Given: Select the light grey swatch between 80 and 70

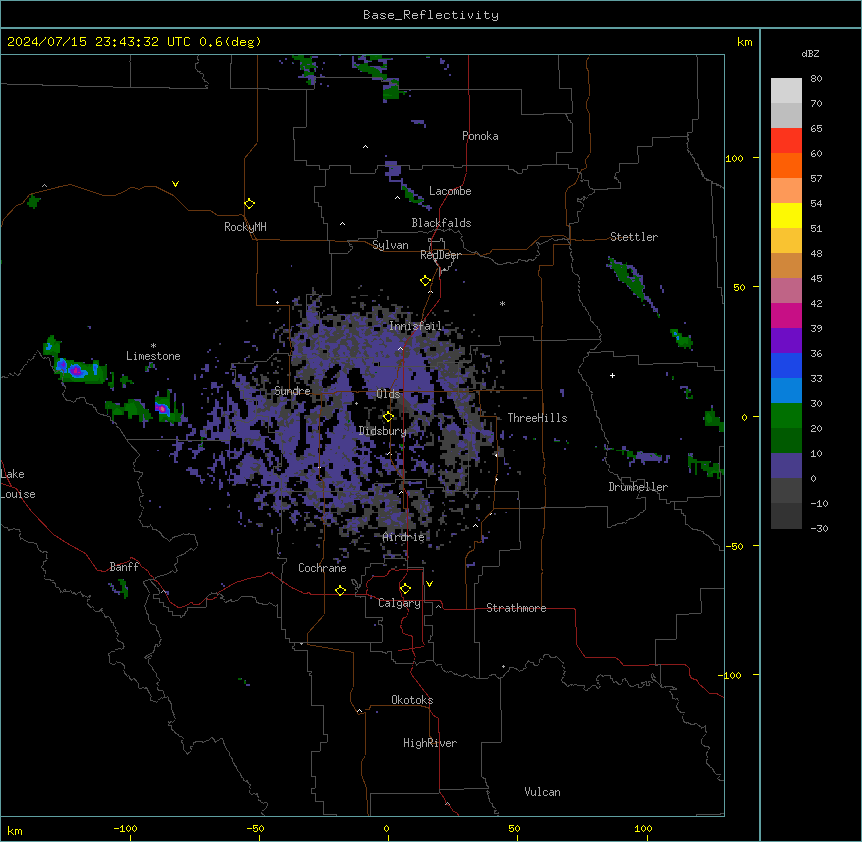Looking at the screenshot, I should (x=786, y=91).
